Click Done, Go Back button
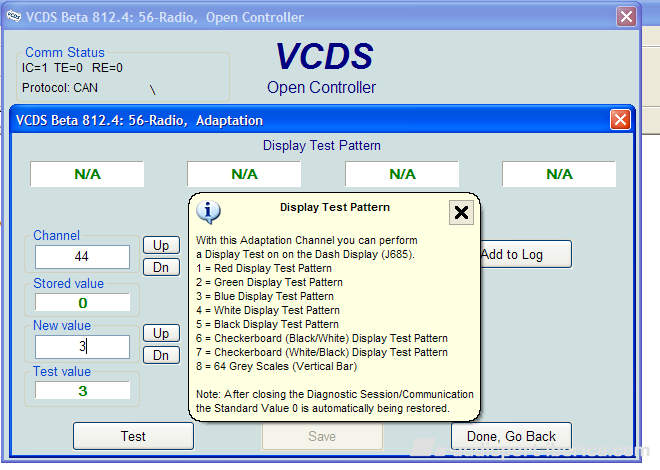Screen dimensions: 660x470 tap(511, 436)
